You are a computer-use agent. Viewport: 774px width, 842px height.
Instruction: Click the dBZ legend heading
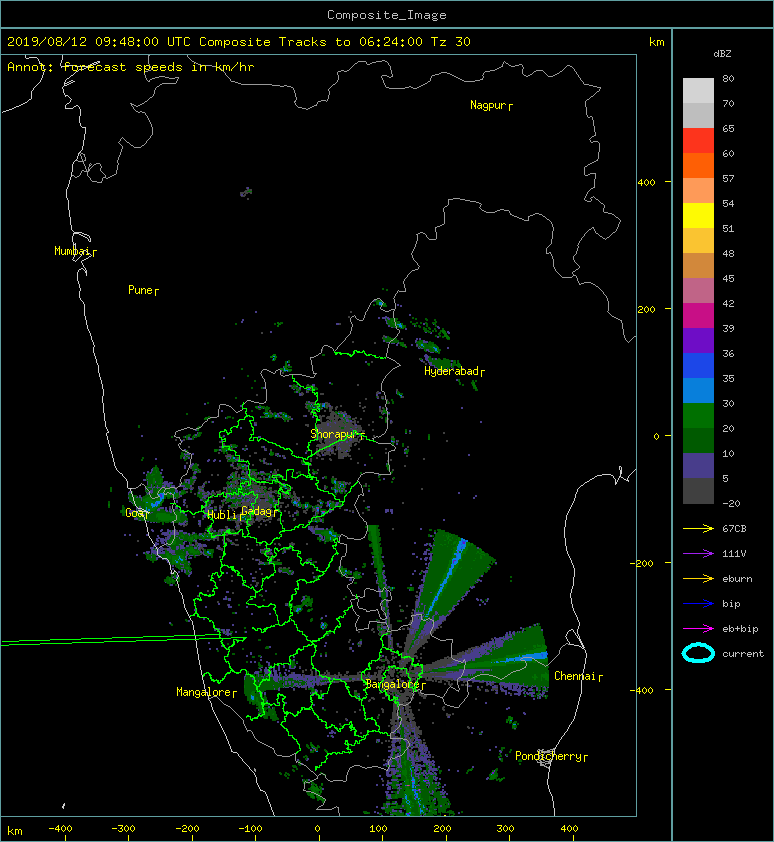[722, 54]
